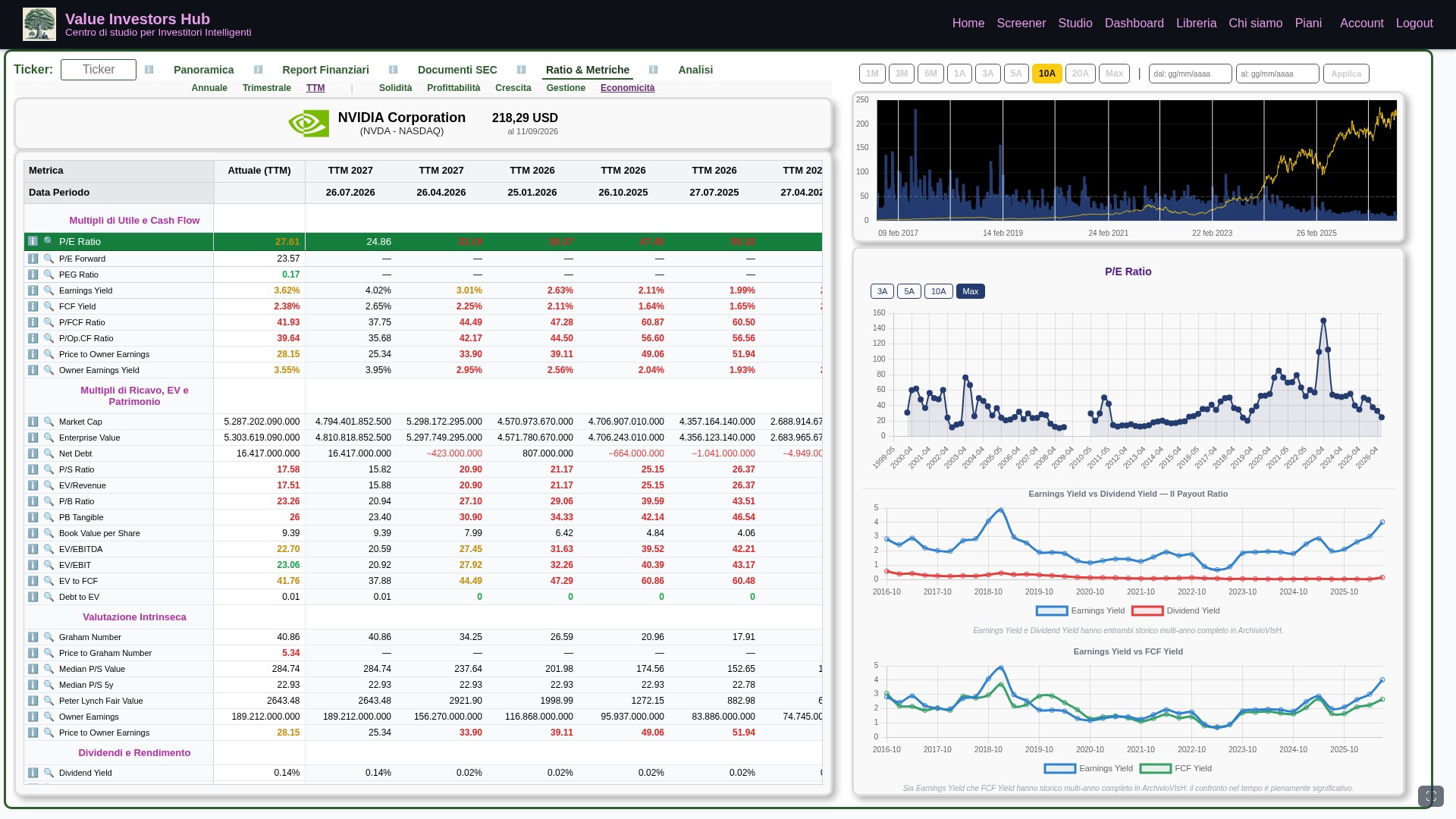Image resolution: width=1456 pixels, height=819 pixels.
Task: Open the Piani page link
Action: 1308,24
